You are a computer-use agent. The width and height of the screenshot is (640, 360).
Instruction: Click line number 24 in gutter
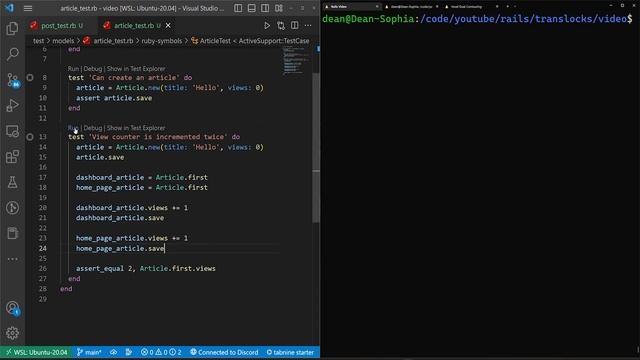click(x=43, y=248)
